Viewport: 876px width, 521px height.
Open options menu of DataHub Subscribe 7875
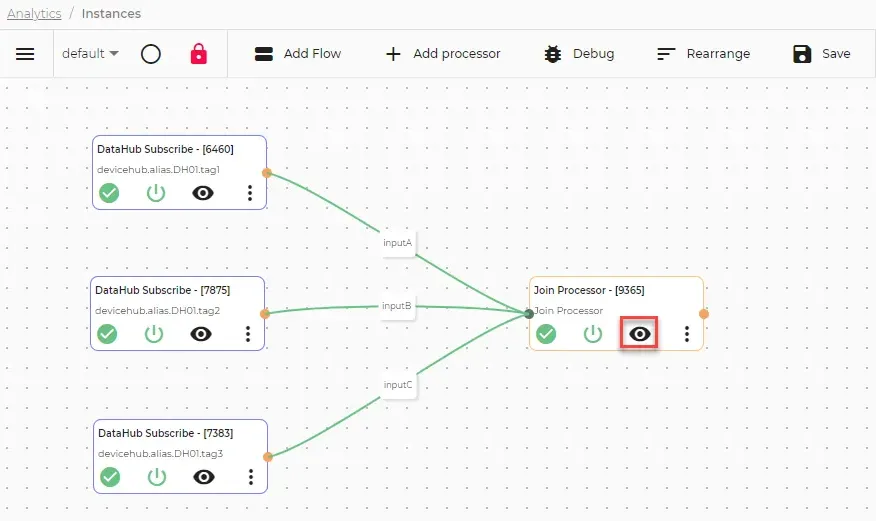tap(248, 334)
